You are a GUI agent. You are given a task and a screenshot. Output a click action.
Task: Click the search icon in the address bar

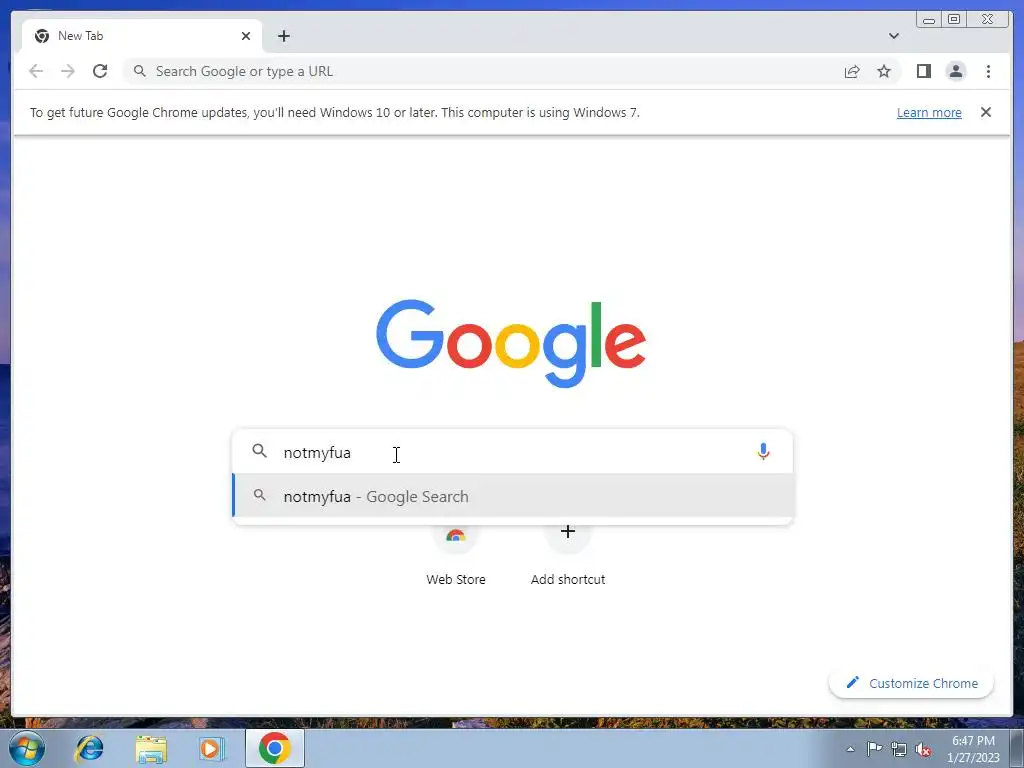[140, 71]
